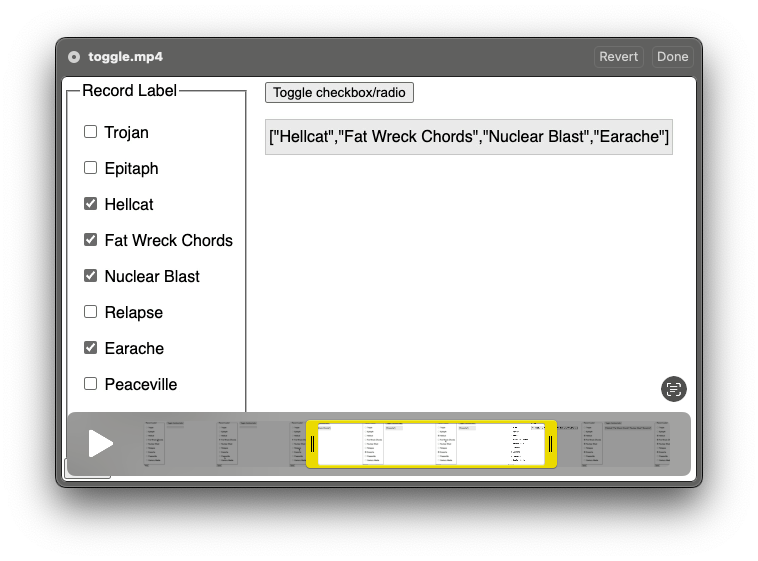This screenshot has width=758, height=561.
Task: Click the Peaceville label text
Action: [x=141, y=384]
